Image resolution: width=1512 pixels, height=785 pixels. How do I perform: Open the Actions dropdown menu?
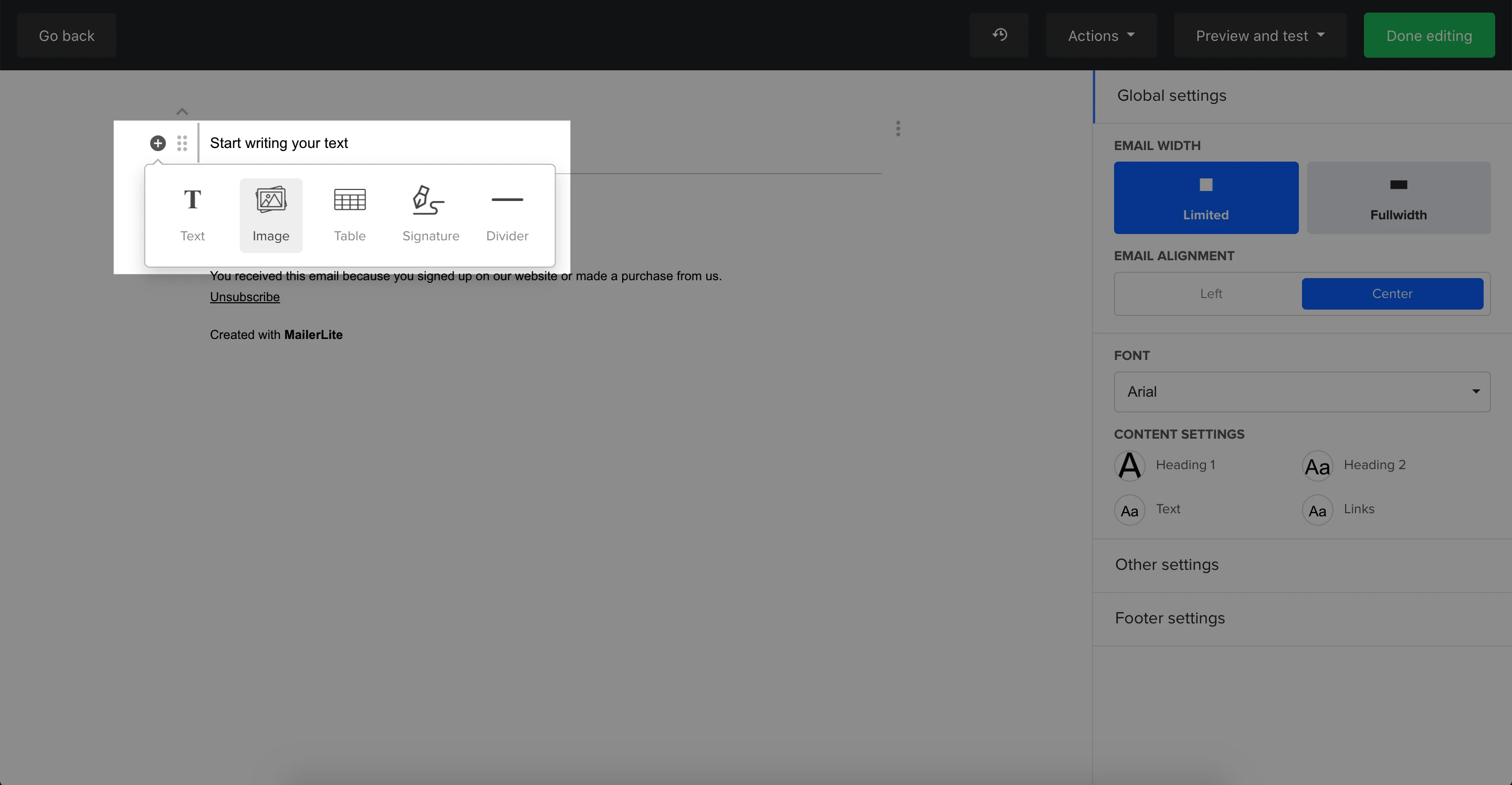(x=1100, y=35)
